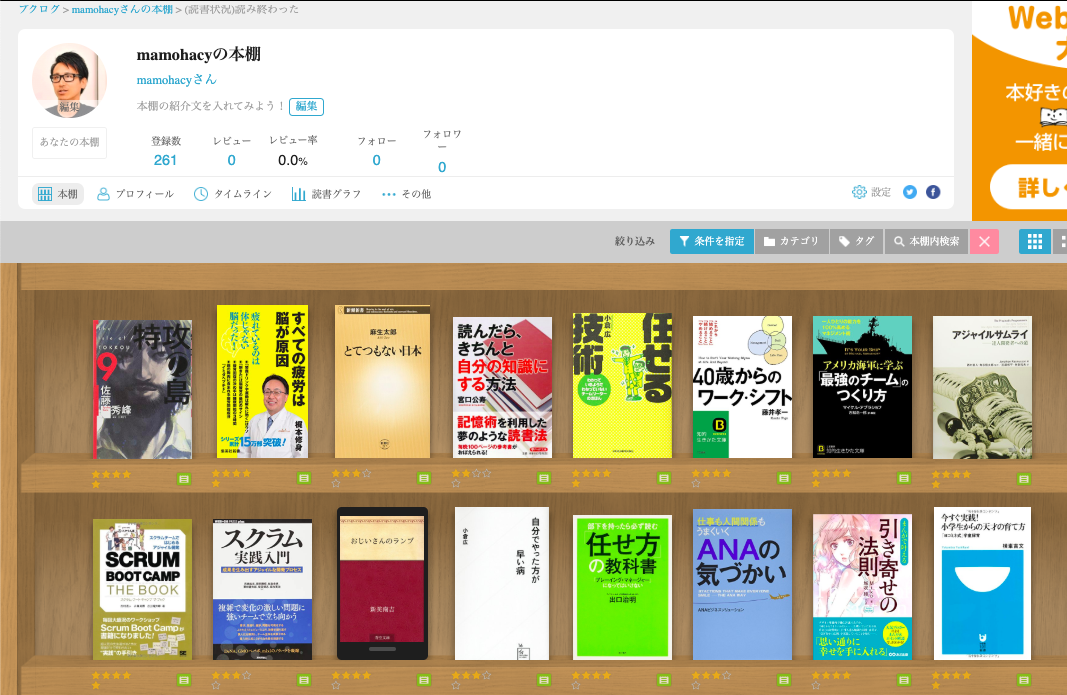This screenshot has width=1067, height=695.
Task: Open 小学生からの天才の育て方 book cover
Action: pos(982,583)
